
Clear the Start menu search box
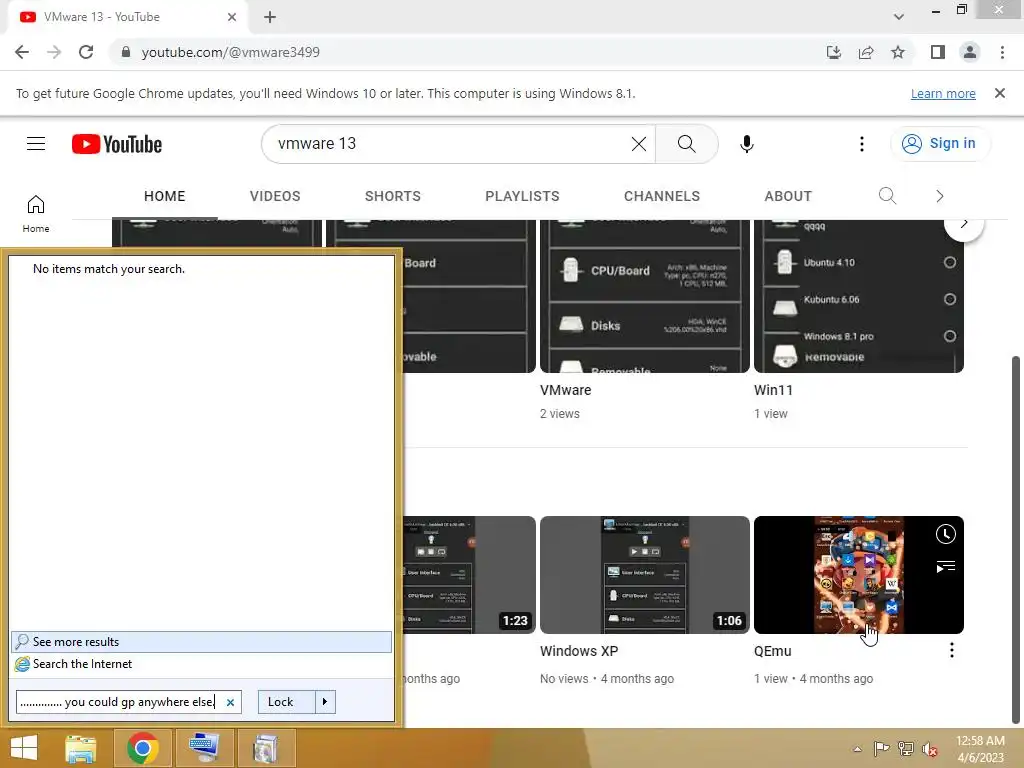[x=230, y=703]
